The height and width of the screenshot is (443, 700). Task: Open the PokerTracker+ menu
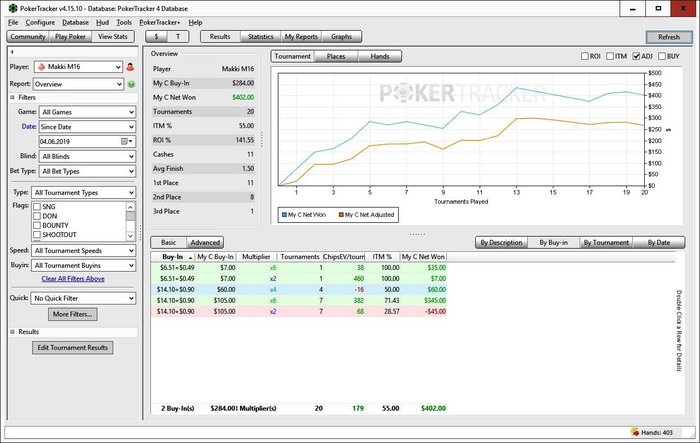pyautogui.click(x=159, y=22)
